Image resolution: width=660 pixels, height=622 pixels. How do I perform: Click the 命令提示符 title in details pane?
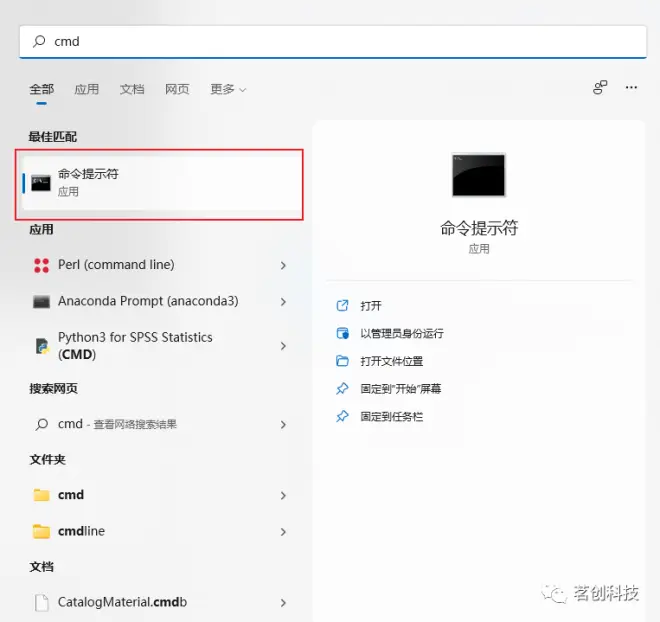479,228
